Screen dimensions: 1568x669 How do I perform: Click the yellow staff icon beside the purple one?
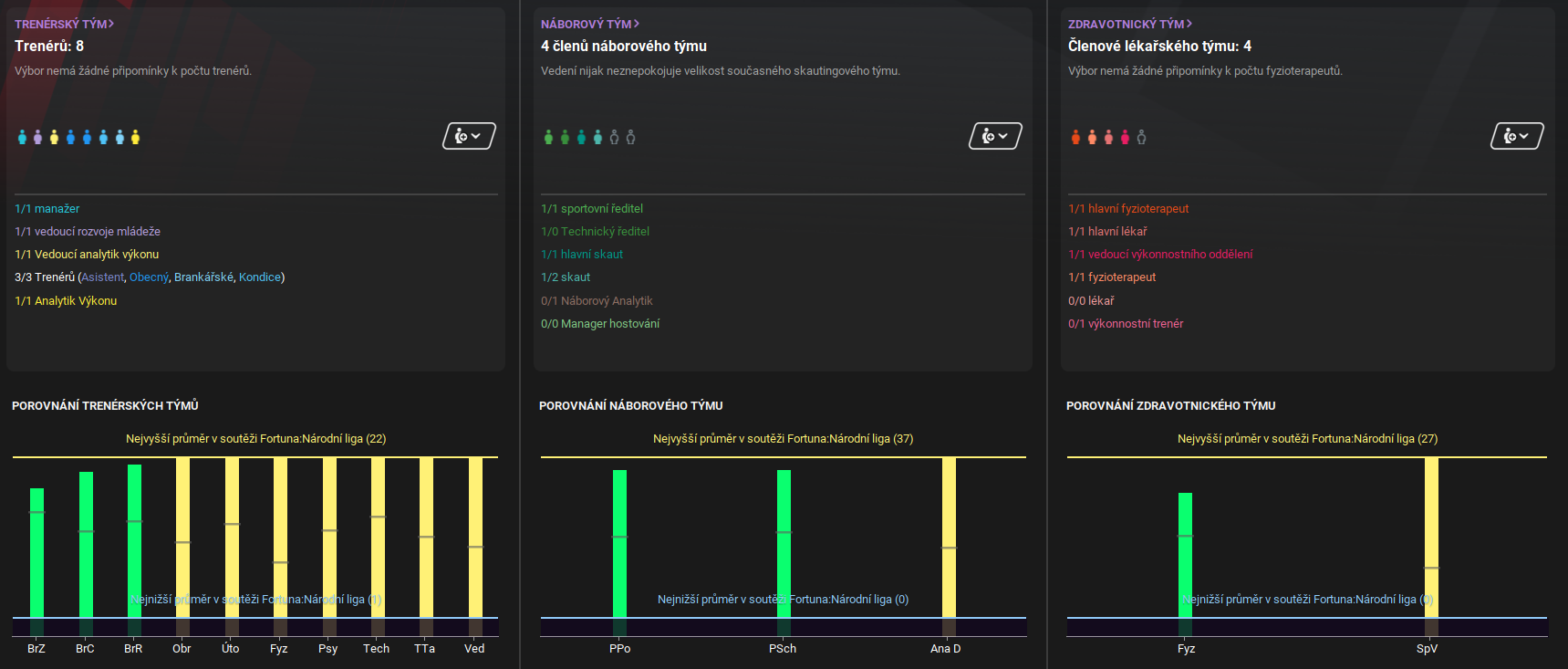[54, 137]
